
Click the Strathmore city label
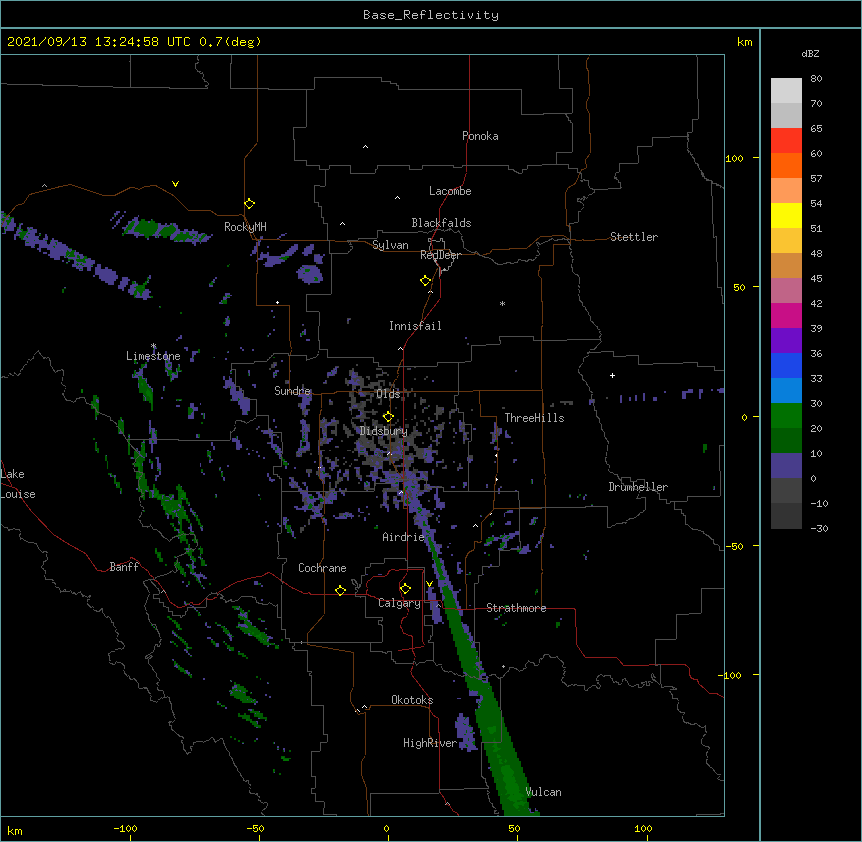pos(516,608)
